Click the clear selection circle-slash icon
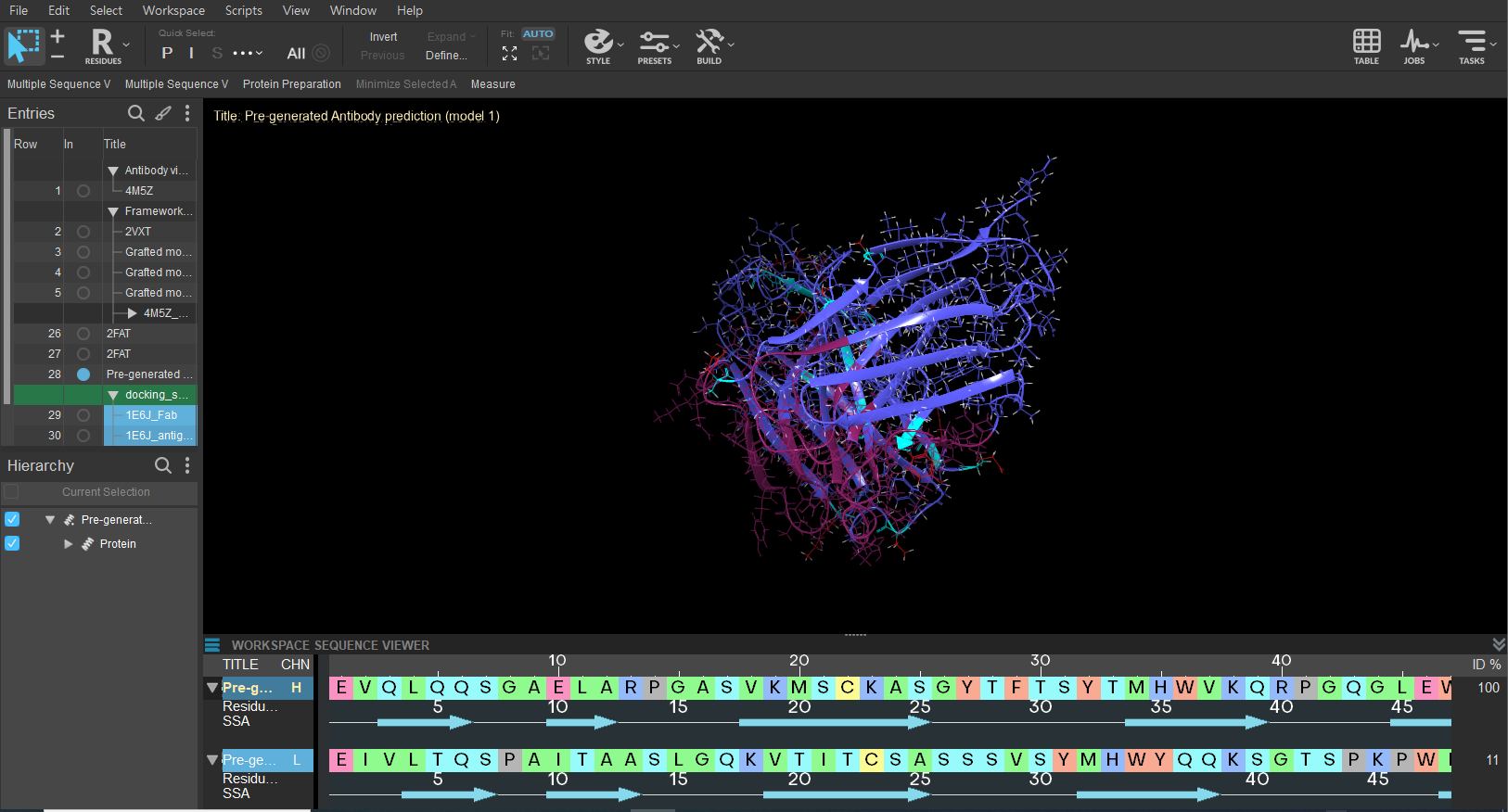Image resolution: width=1508 pixels, height=812 pixels. click(x=321, y=53)
